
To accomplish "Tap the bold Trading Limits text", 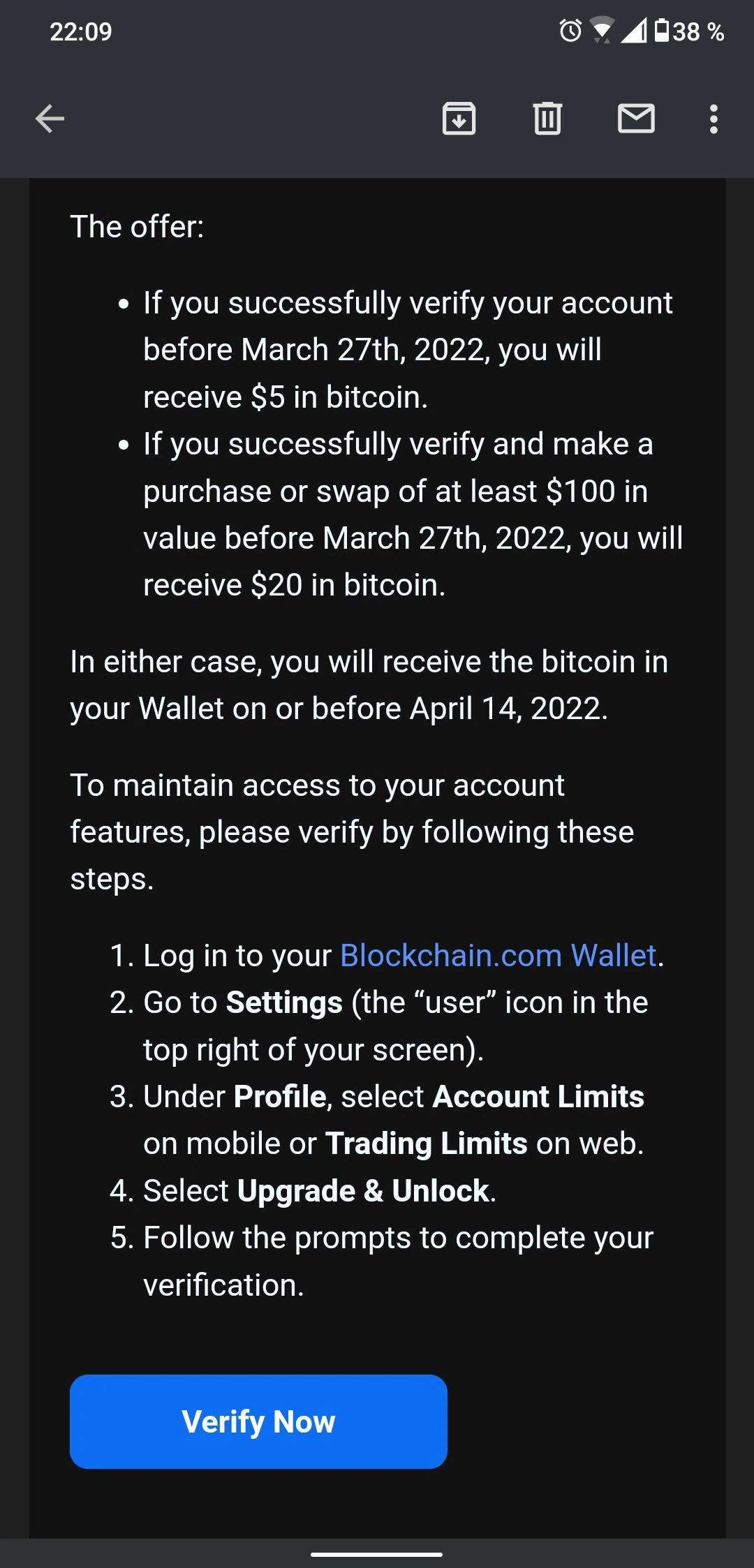I will [426, 1144].
